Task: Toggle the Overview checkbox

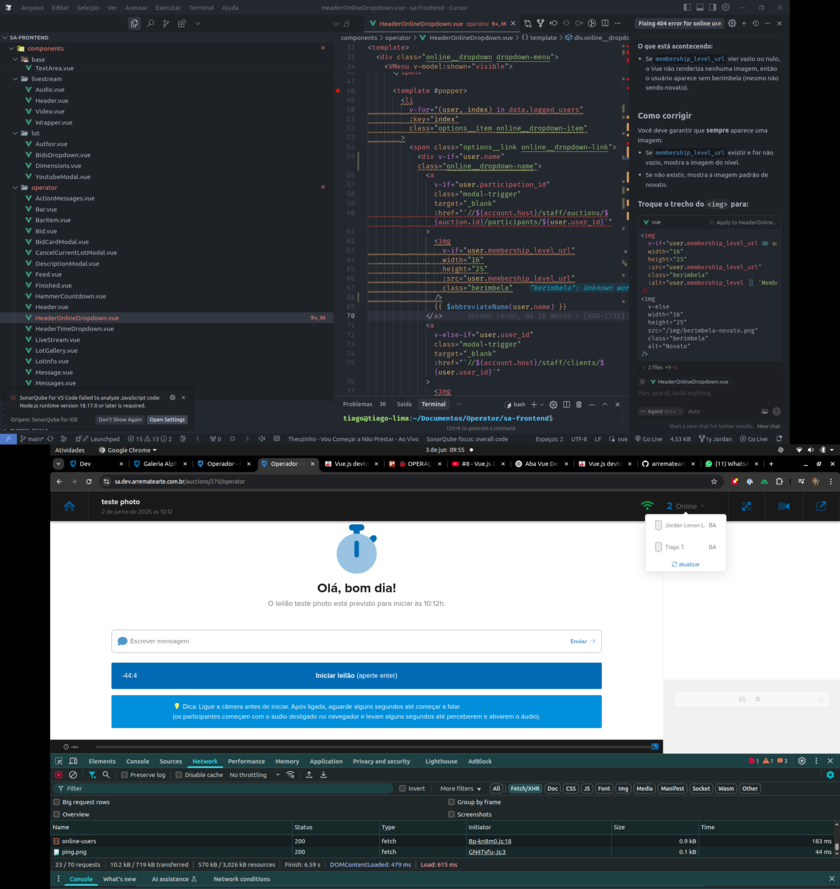Action: pyautogui.click(x=57, y=814)
